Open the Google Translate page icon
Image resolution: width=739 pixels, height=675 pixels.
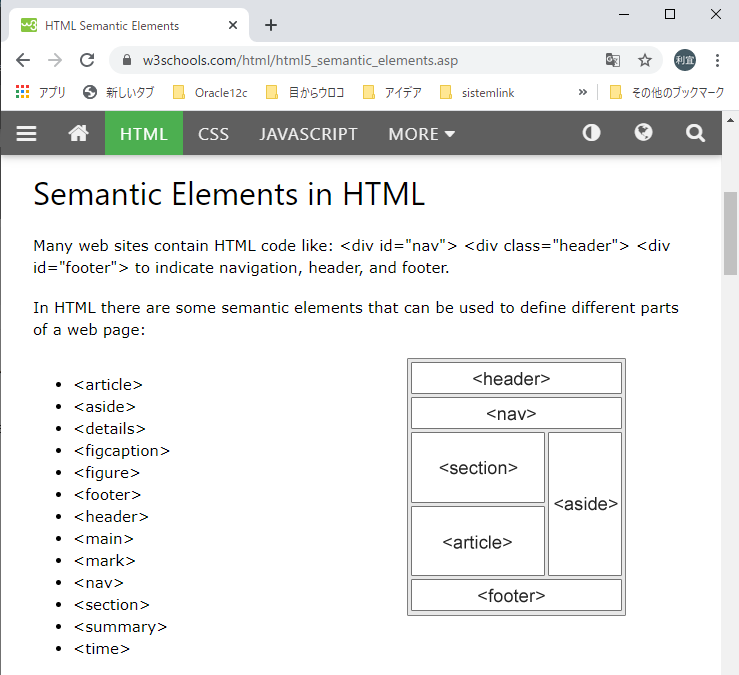(613, 60)
